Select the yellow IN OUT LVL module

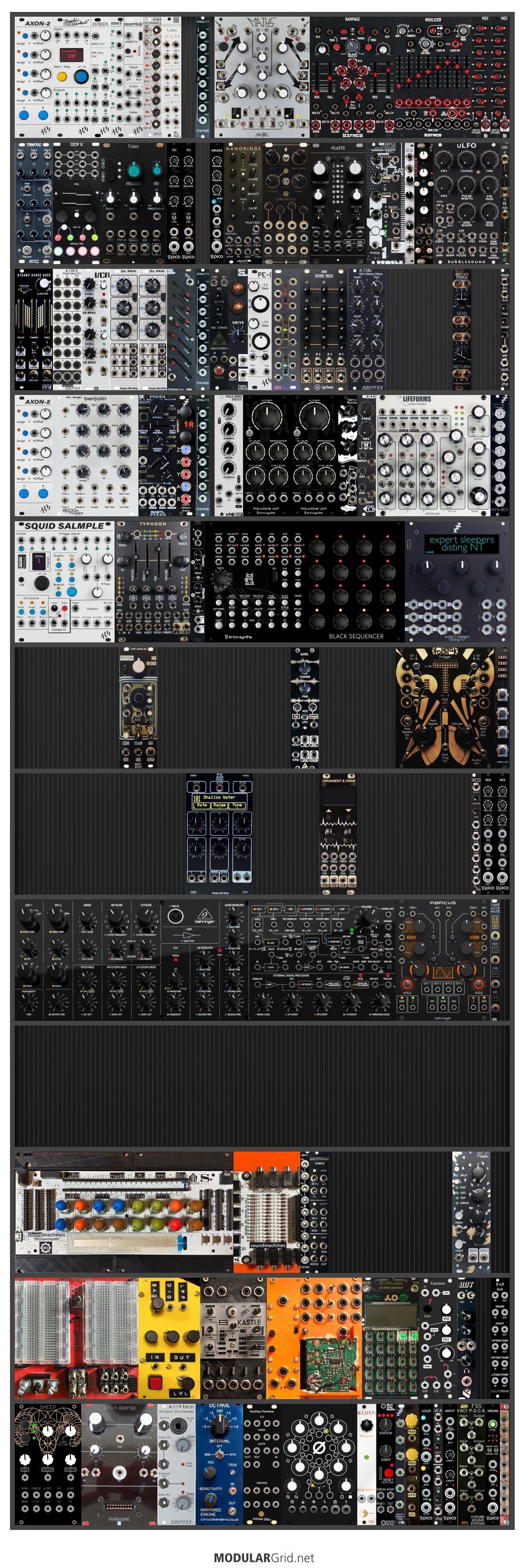[169, 1338]
